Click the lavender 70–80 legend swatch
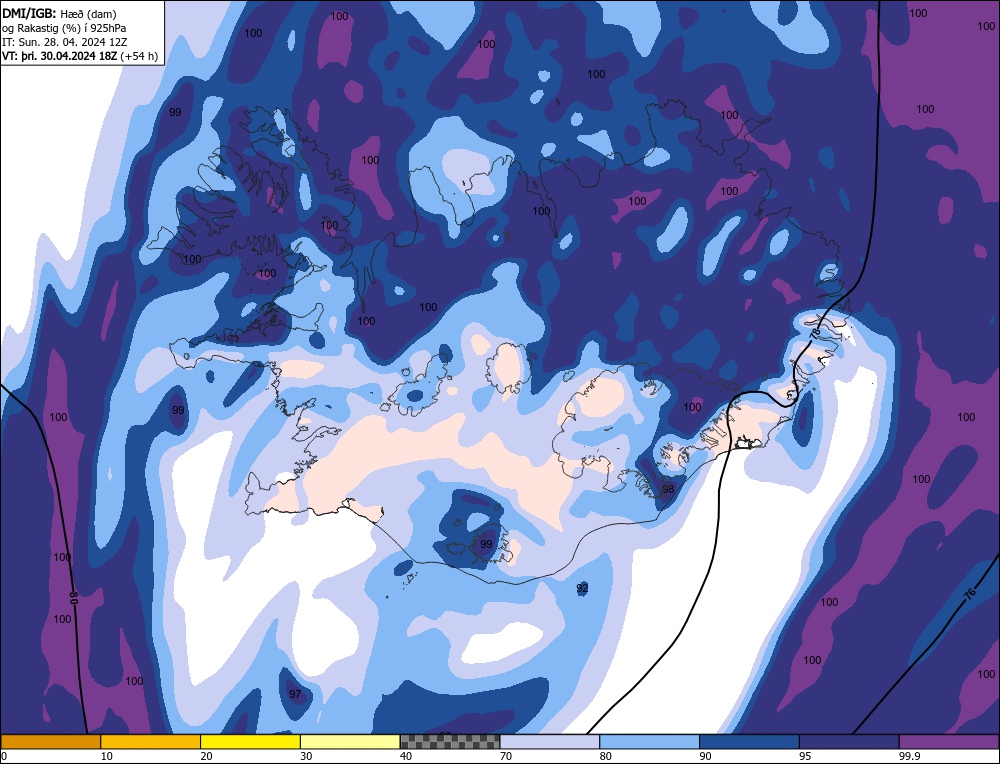1000x764 pixels. coord(550,741)
